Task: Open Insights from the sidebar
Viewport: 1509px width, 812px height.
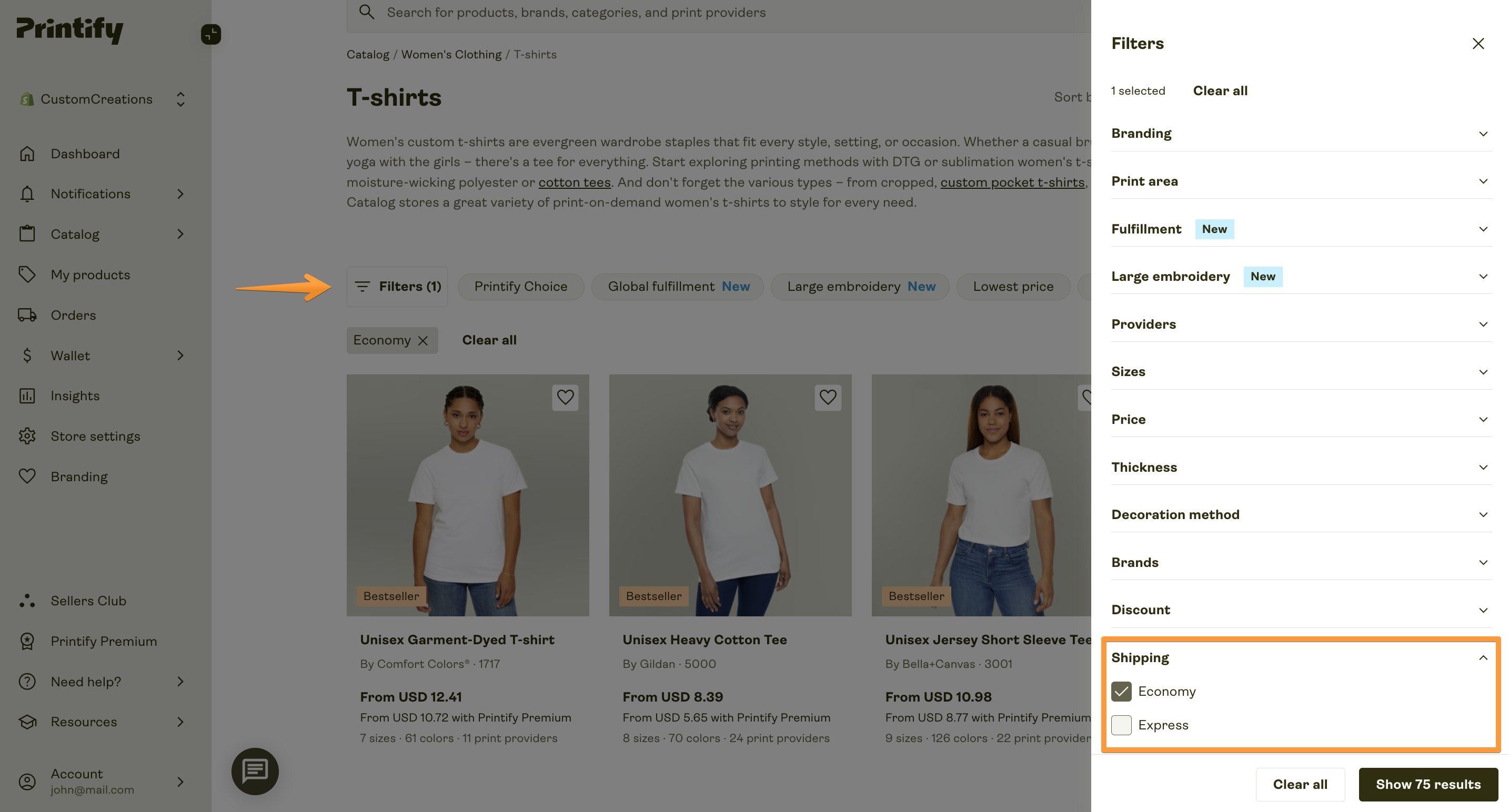Action: tap(74, 395)
